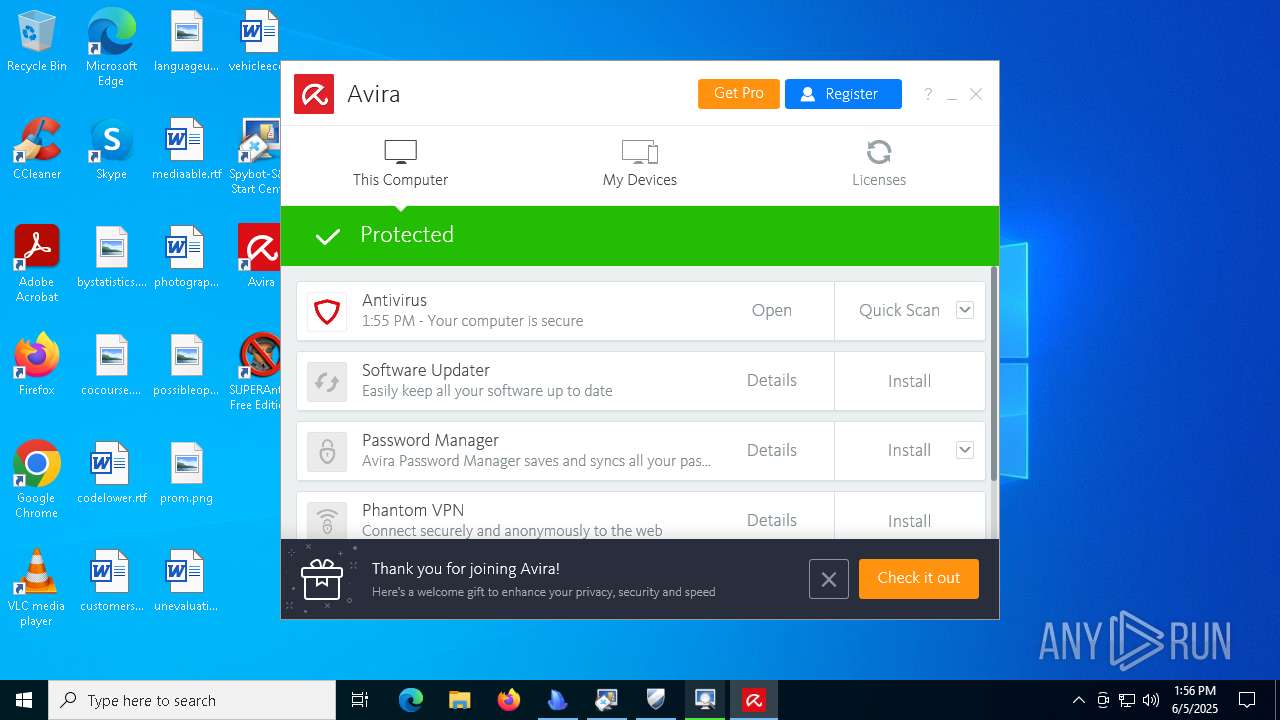Select VLC media player desktop shortcut
Image resolution: width=1280 pixels, height=720 pixels.
(37, 588)
